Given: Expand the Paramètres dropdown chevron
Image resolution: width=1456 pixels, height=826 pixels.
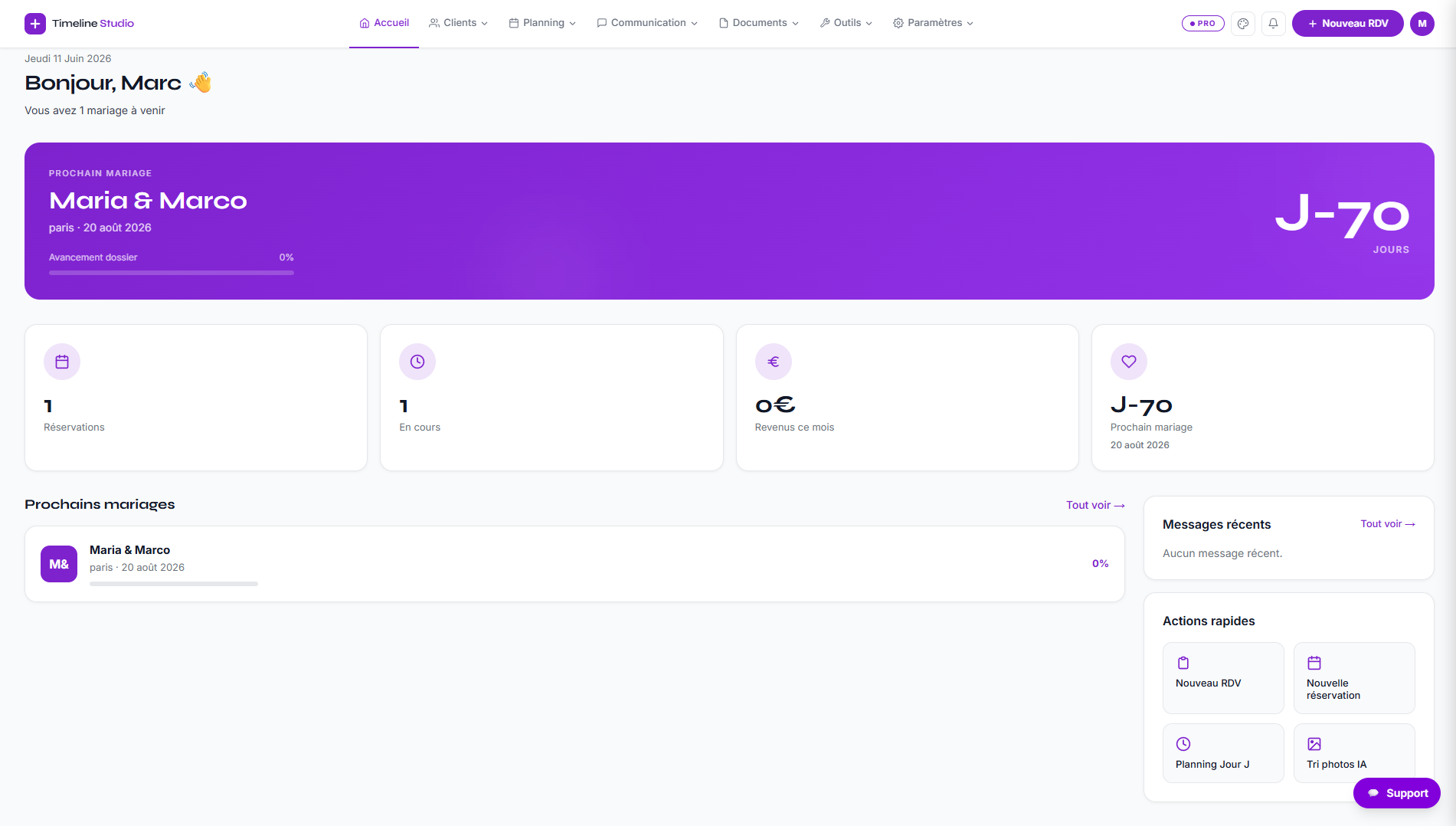Looking at the screenshot, I should [970, 24].
